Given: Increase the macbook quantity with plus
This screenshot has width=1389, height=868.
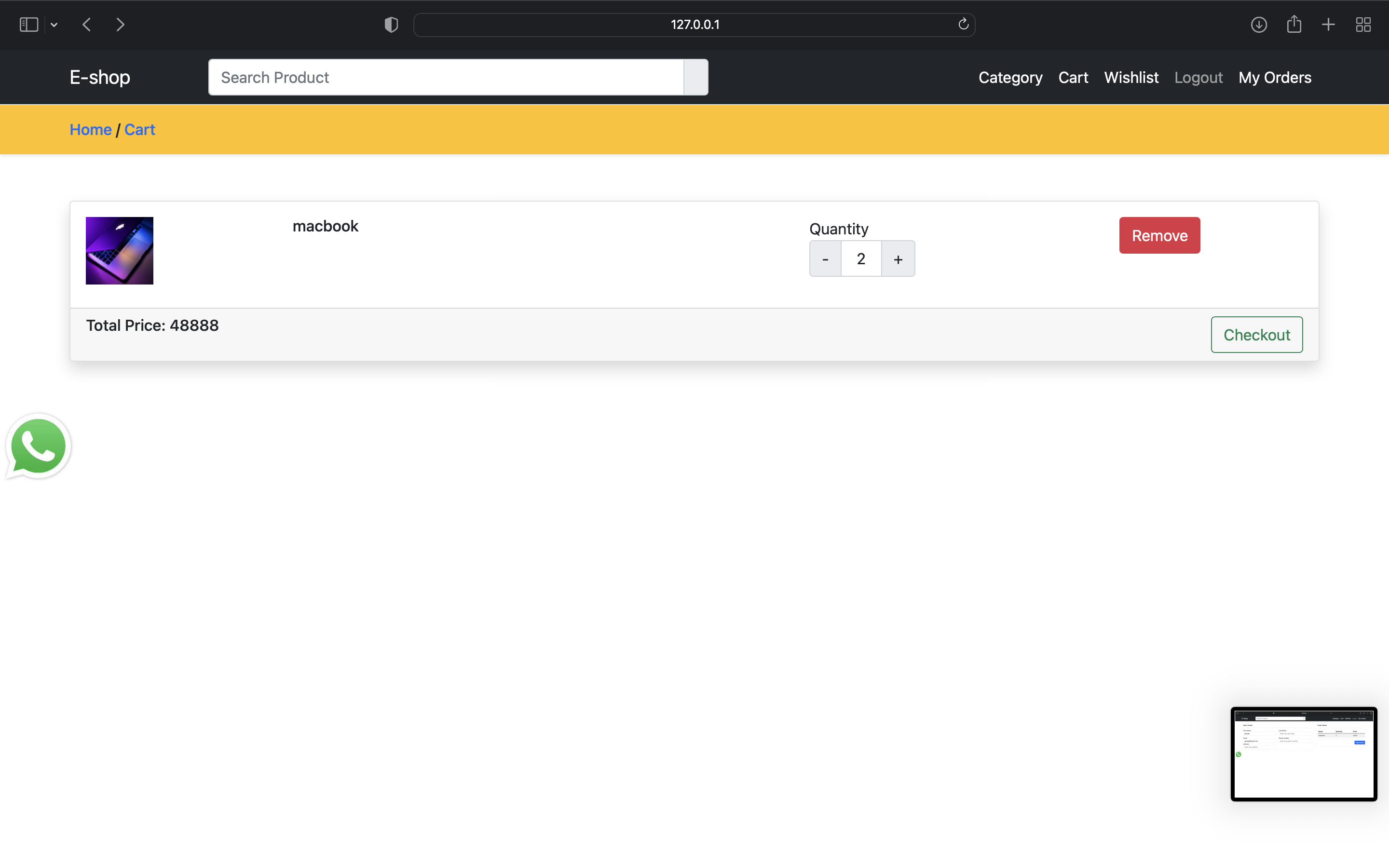Looking at the screenshot, I should point(898,259).
